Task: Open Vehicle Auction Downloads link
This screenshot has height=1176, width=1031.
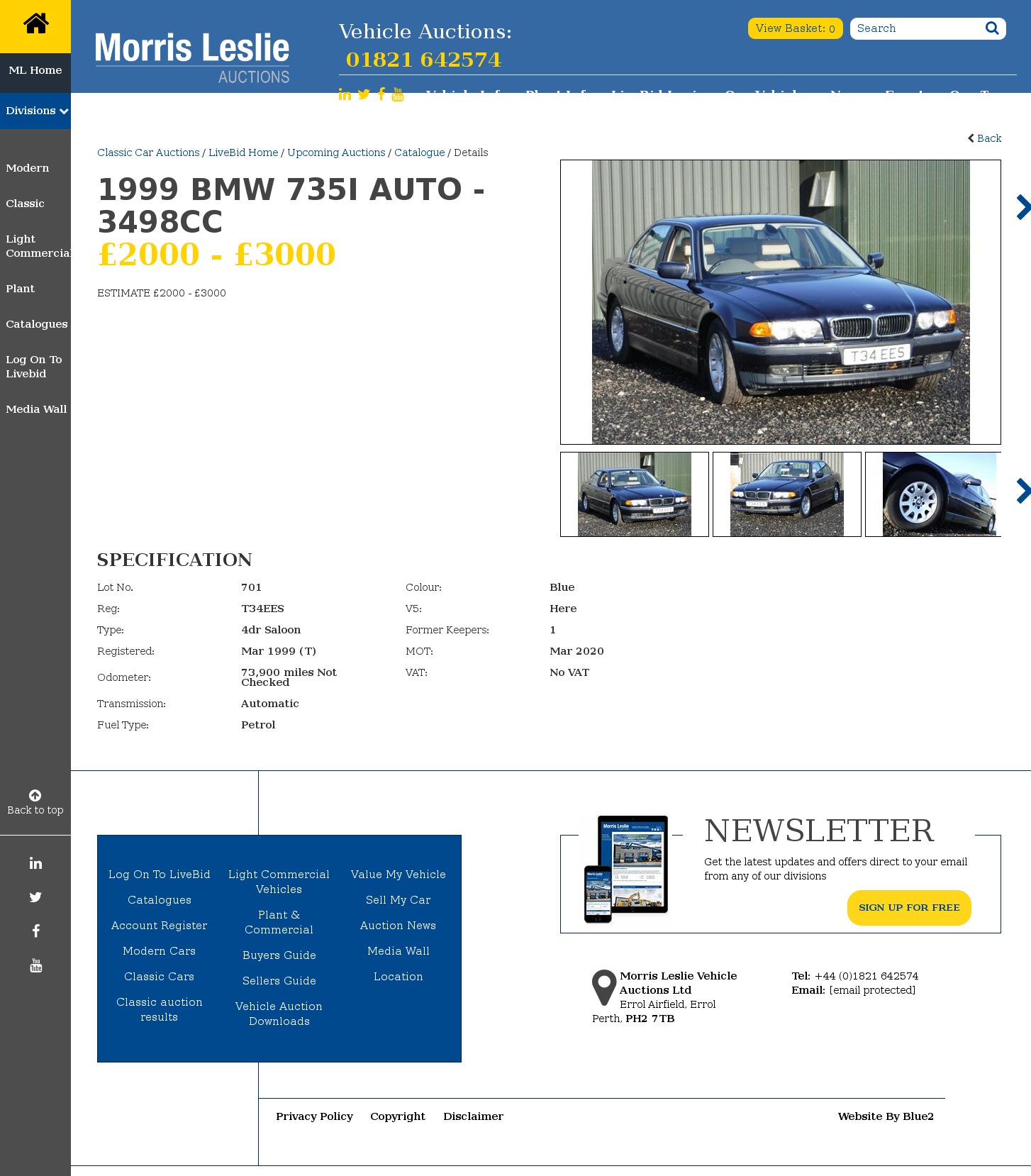Action: 279,1014
